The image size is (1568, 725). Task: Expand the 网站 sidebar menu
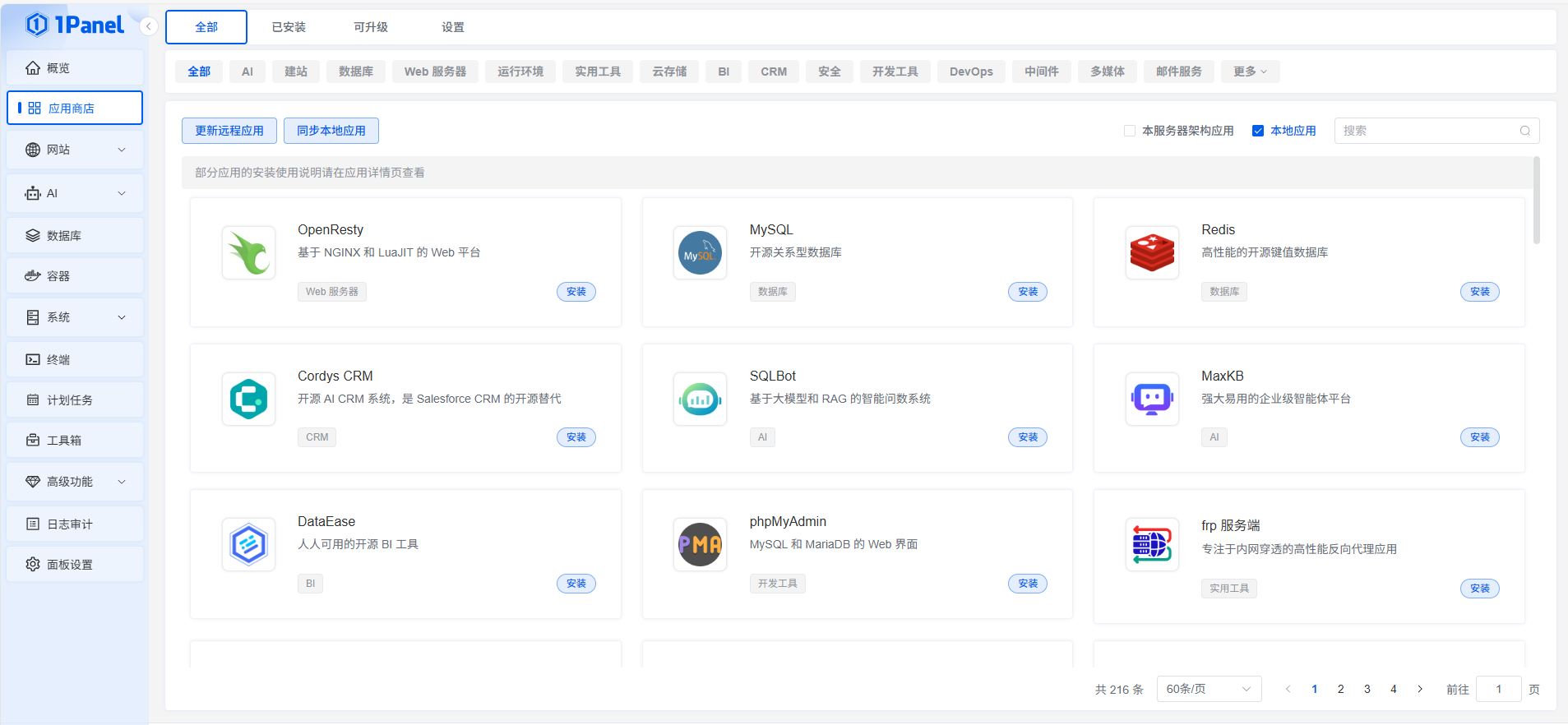(x=75, y=150)
